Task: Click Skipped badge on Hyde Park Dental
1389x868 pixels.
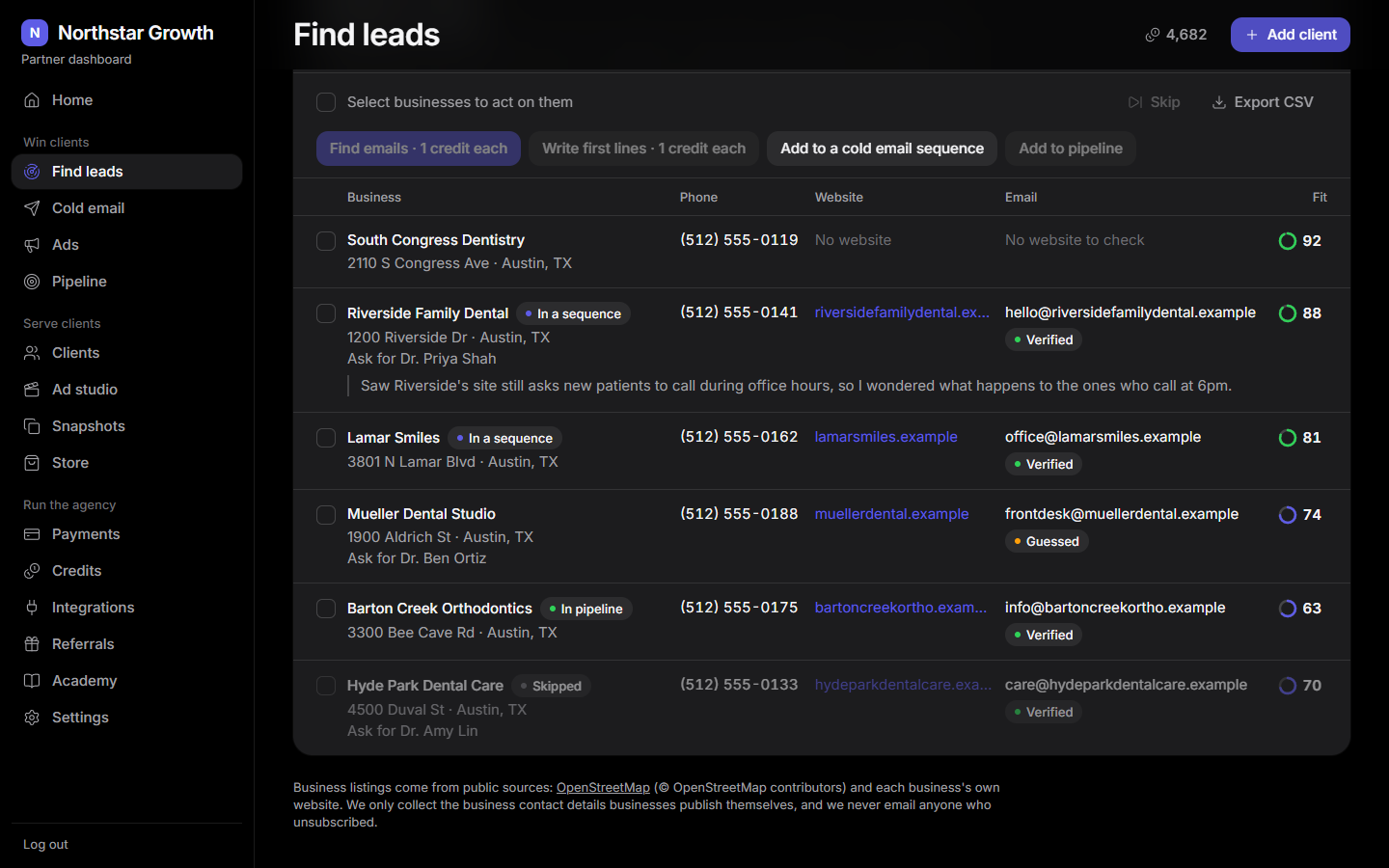Action: (552, 687)
